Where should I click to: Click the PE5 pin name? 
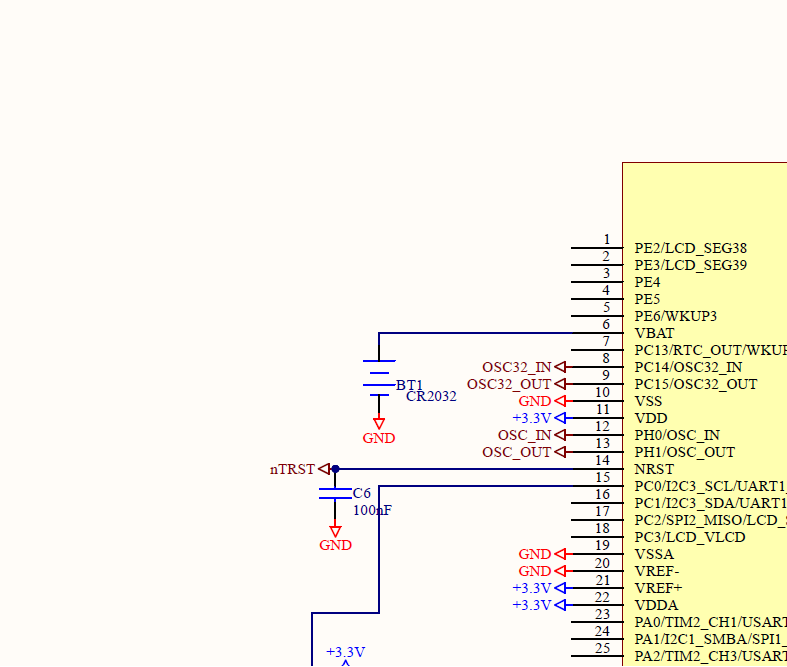(647, 299)
